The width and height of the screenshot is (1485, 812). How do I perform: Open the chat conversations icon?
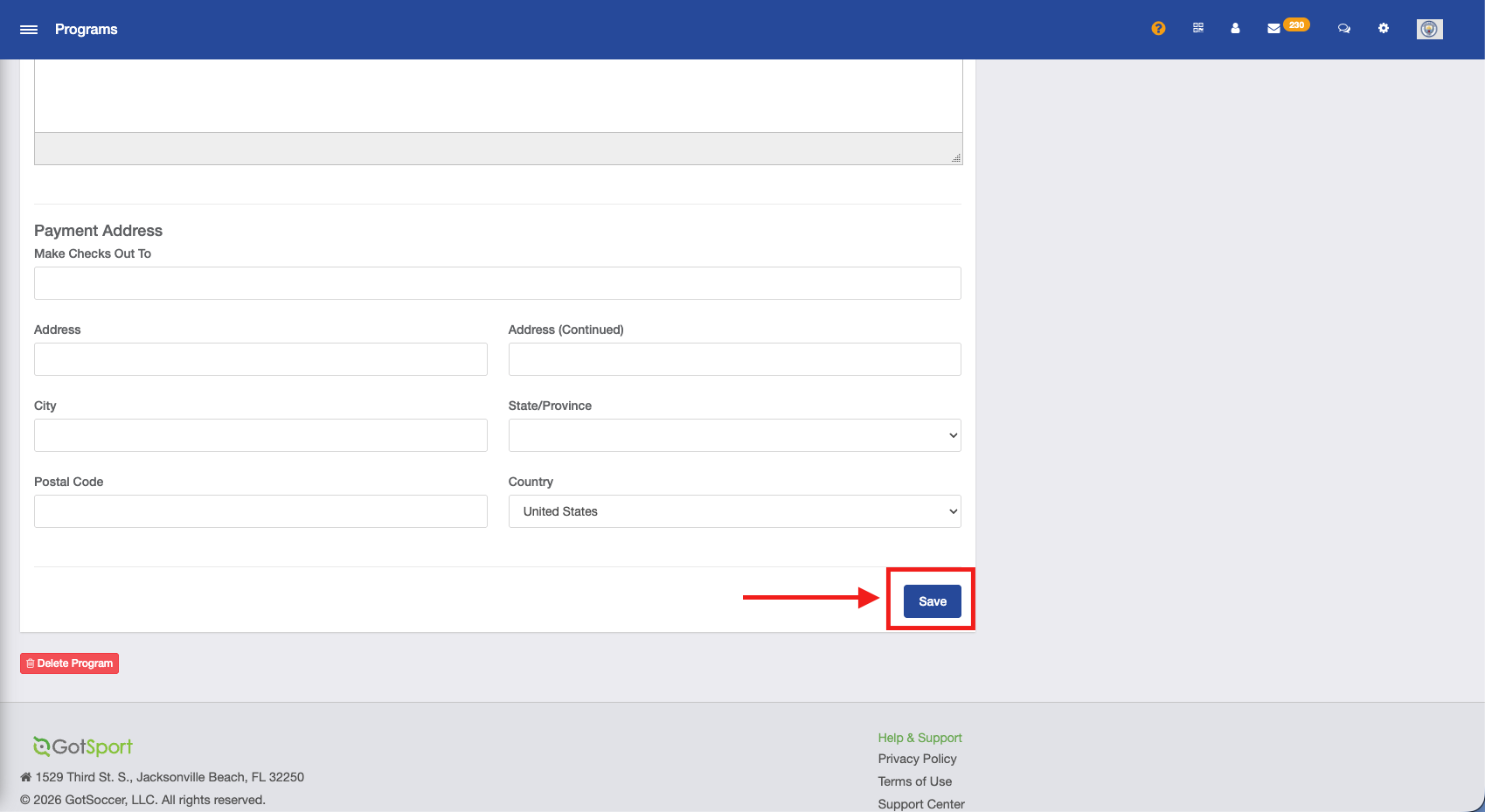(1343, 29)
